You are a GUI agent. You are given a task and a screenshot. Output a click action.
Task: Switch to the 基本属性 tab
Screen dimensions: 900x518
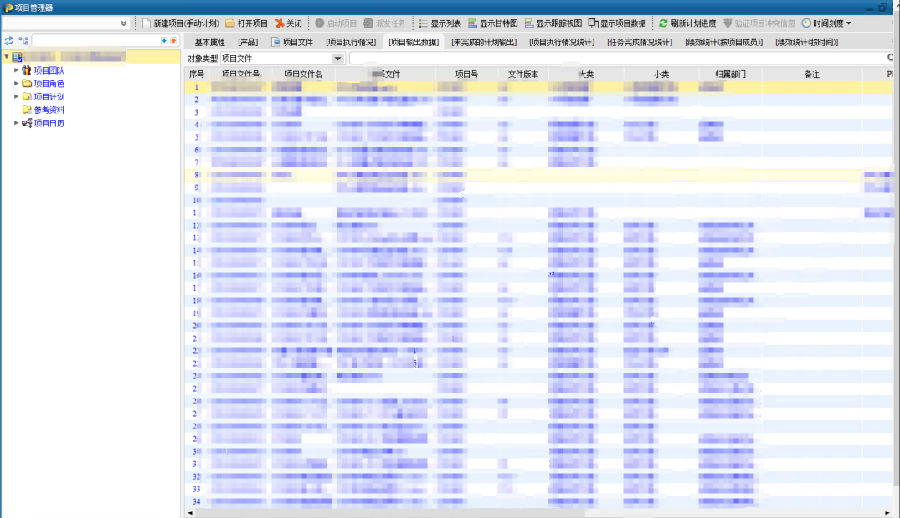(x=209, y=43)
